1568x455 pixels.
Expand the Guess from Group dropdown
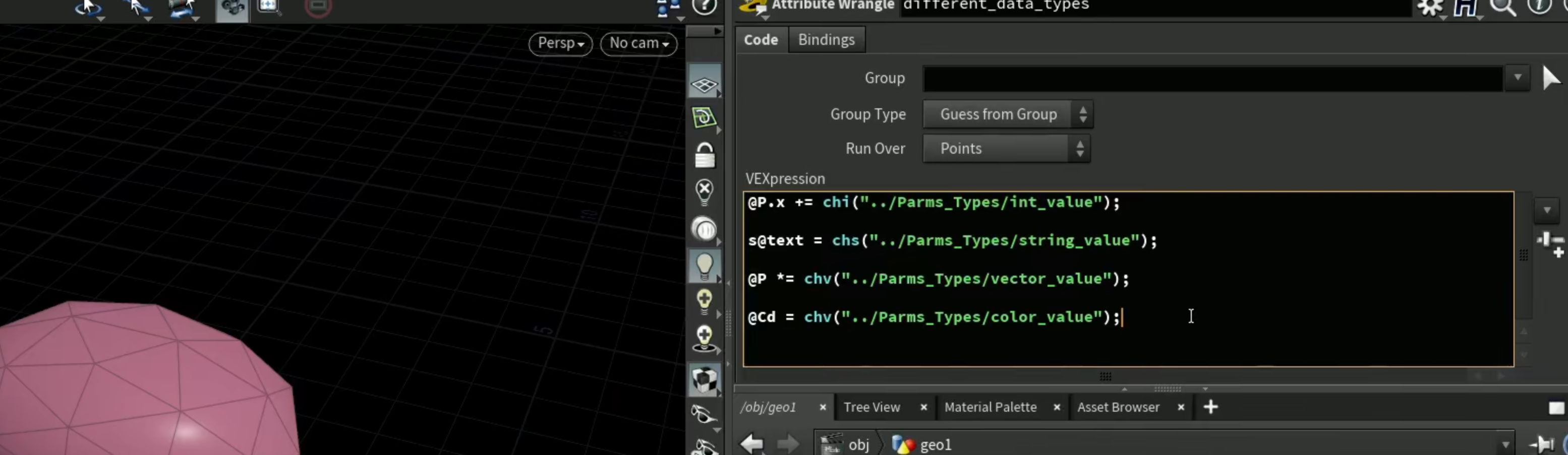(x=1008, y=114)
